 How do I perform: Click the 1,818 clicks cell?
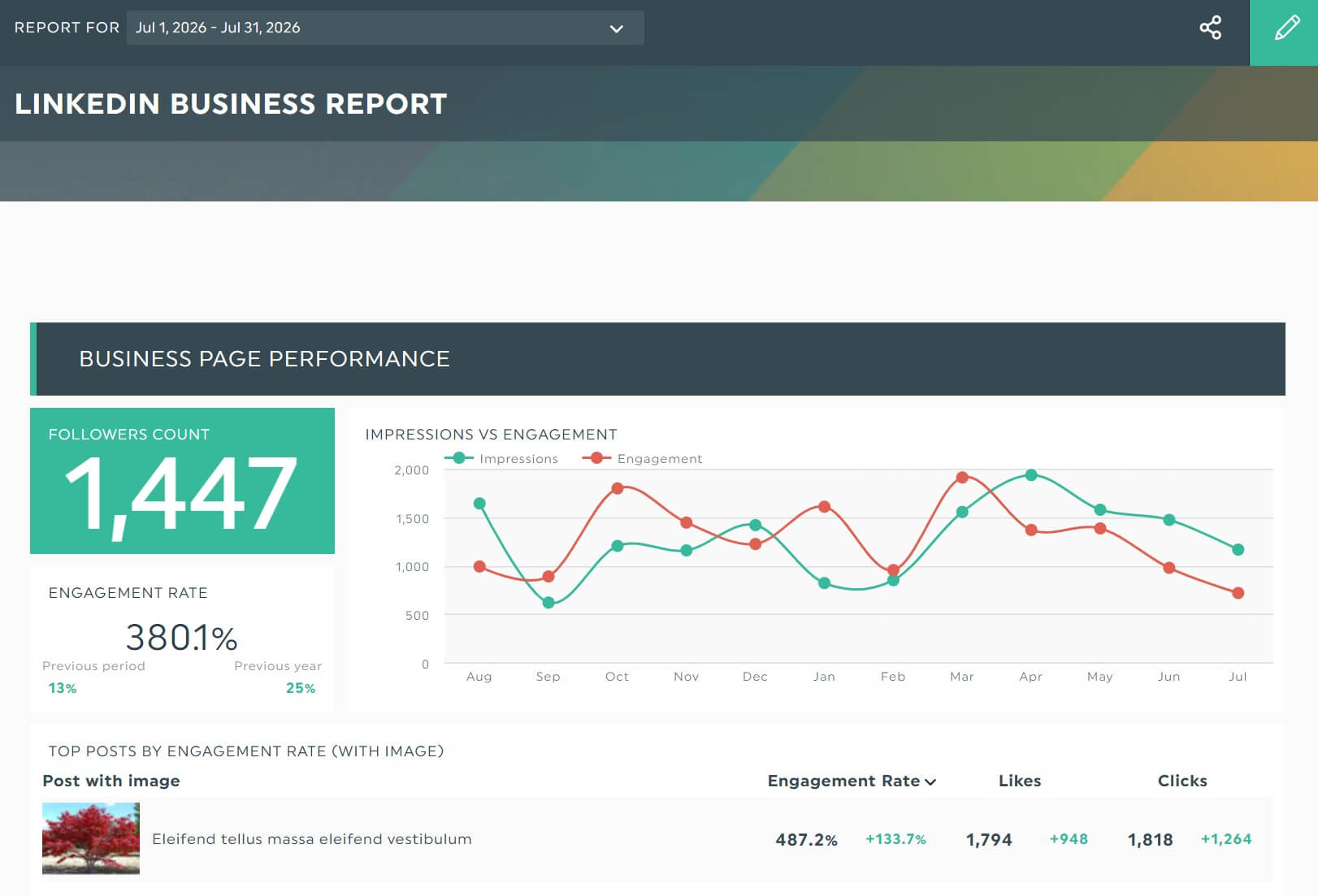1151,840
